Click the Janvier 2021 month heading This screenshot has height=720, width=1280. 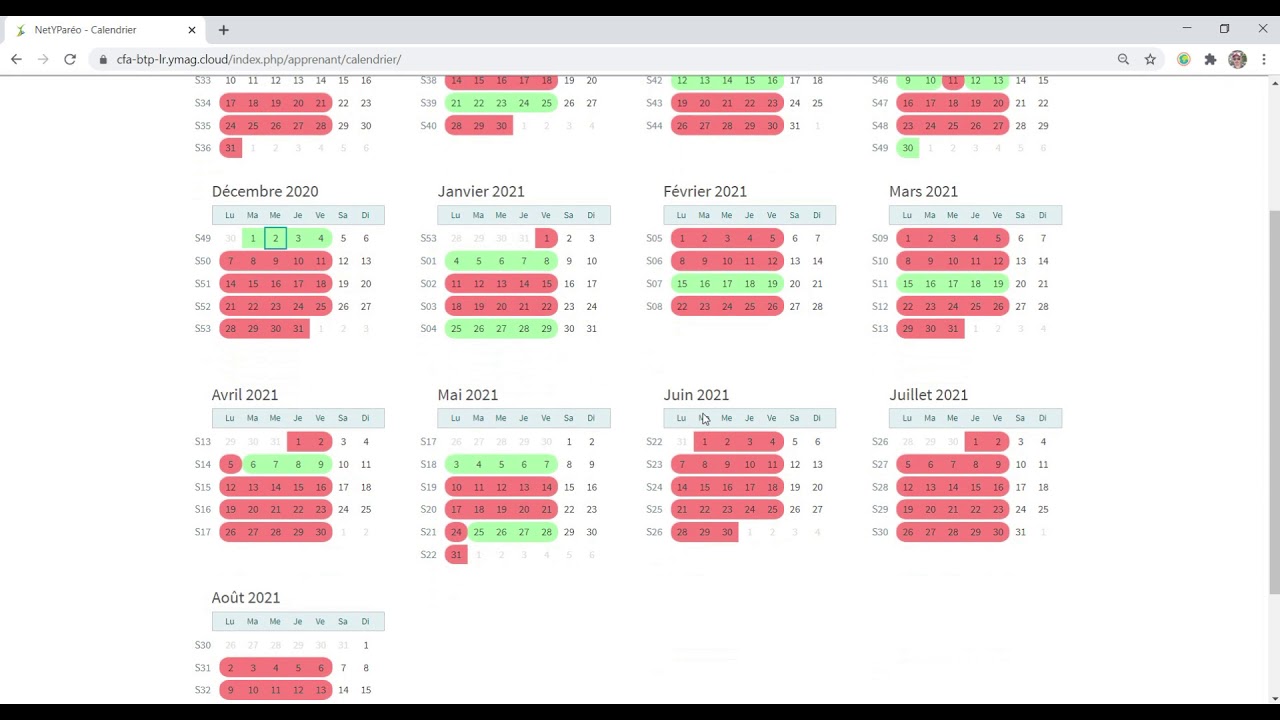481,191
